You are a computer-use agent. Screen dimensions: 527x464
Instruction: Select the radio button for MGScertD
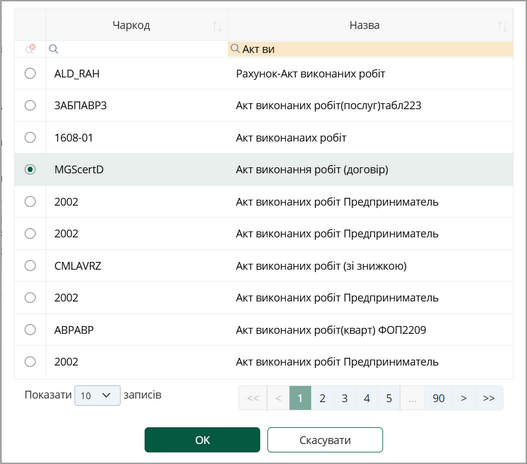pos(30,169)
